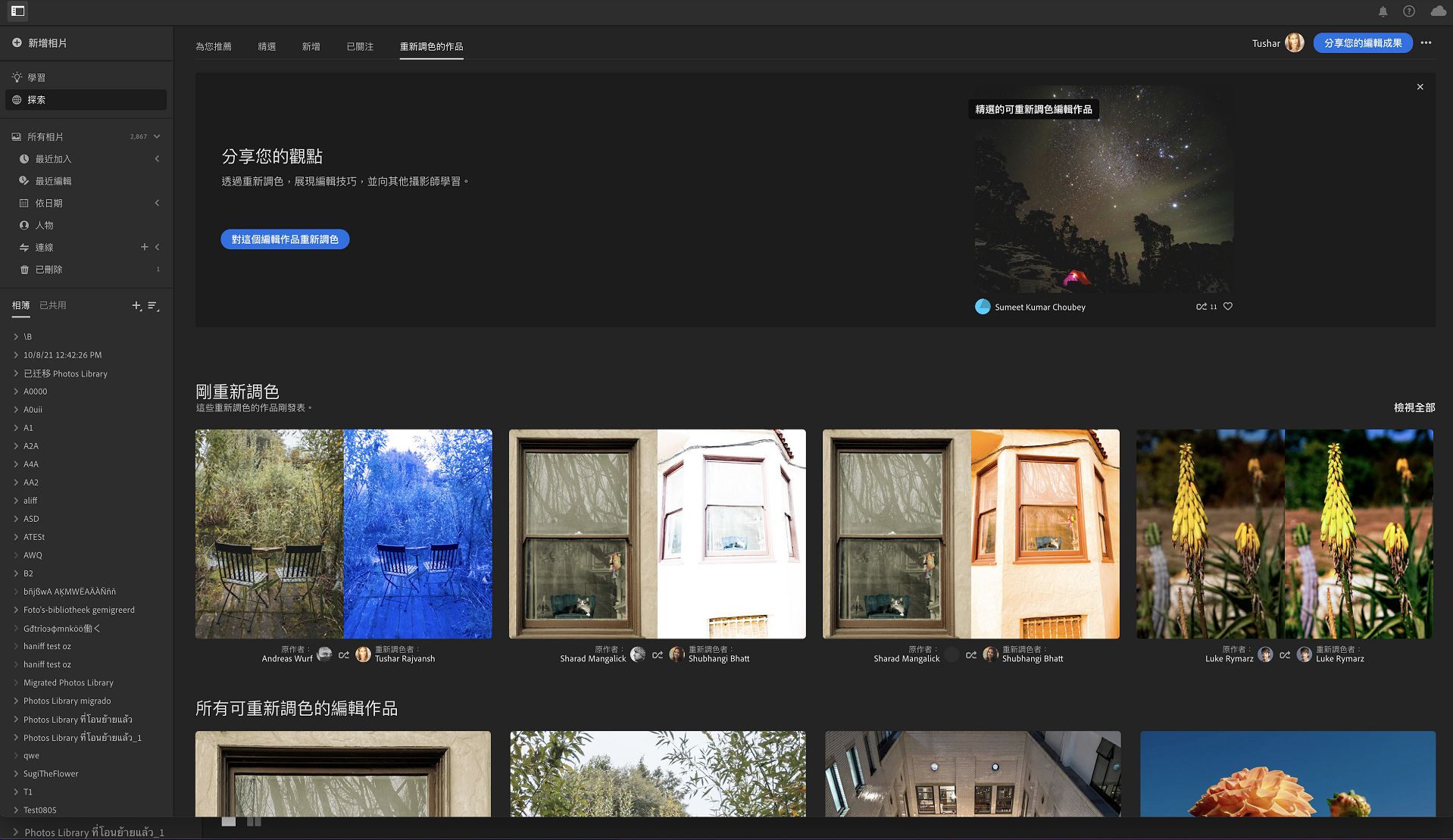
Task: Create a new album with plus icon
Action: click(x=136, y=305)
